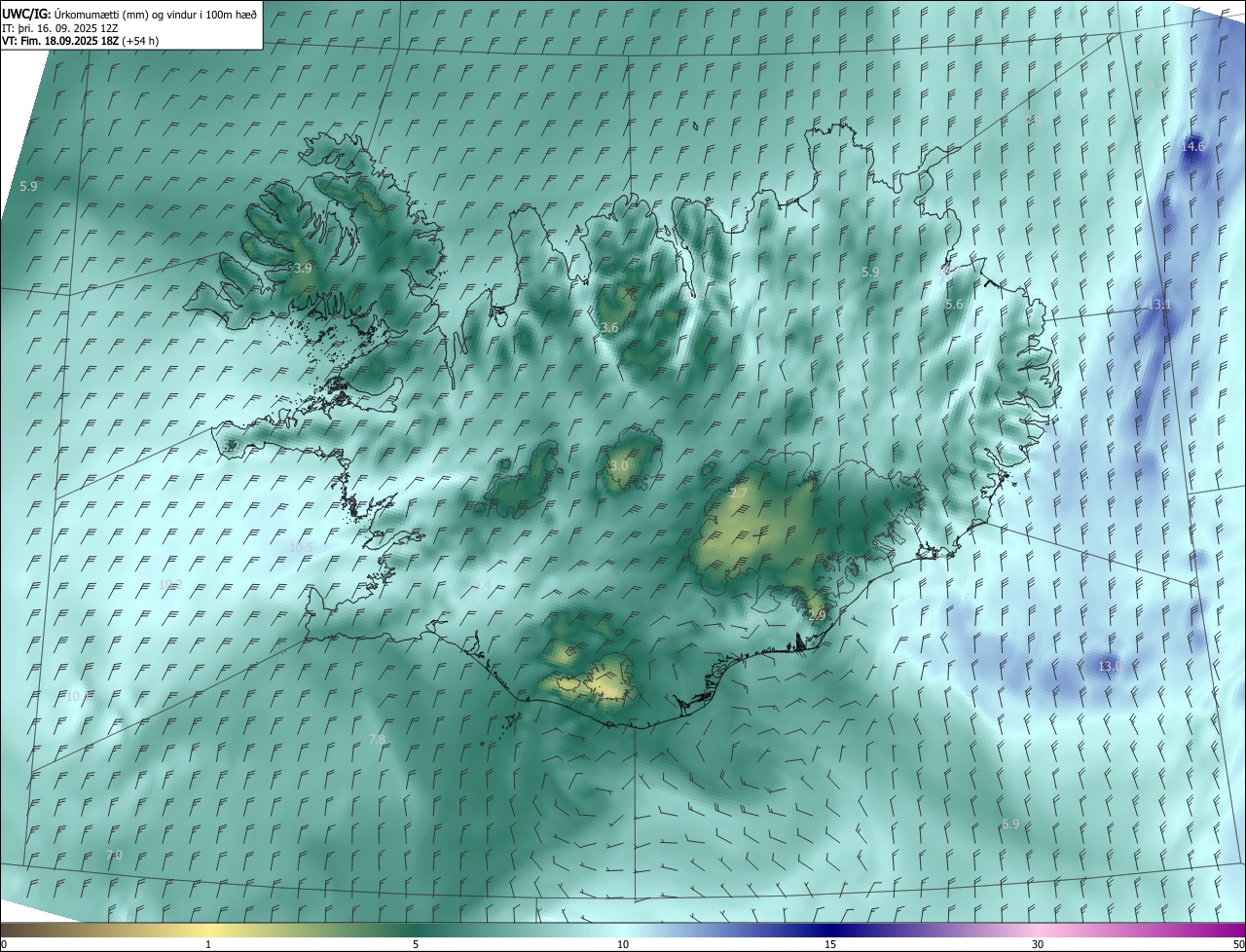Image resolution: width=1246 pixels, height=952 pixels.
Task: Click the legend tick labeled 30
Action: click(1038, 944)
